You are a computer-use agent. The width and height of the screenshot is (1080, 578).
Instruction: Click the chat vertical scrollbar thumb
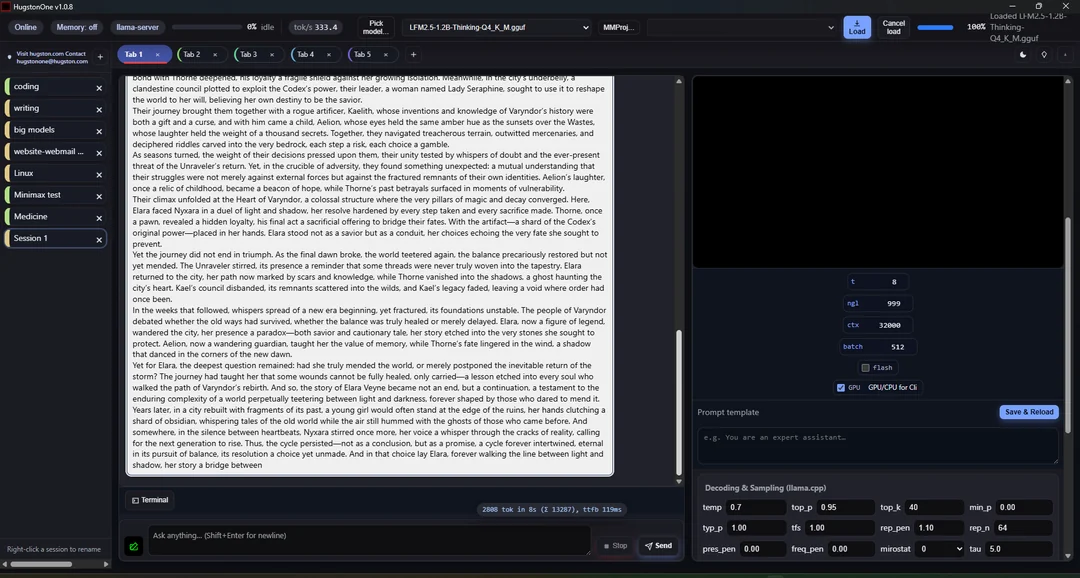coord(678,402)
